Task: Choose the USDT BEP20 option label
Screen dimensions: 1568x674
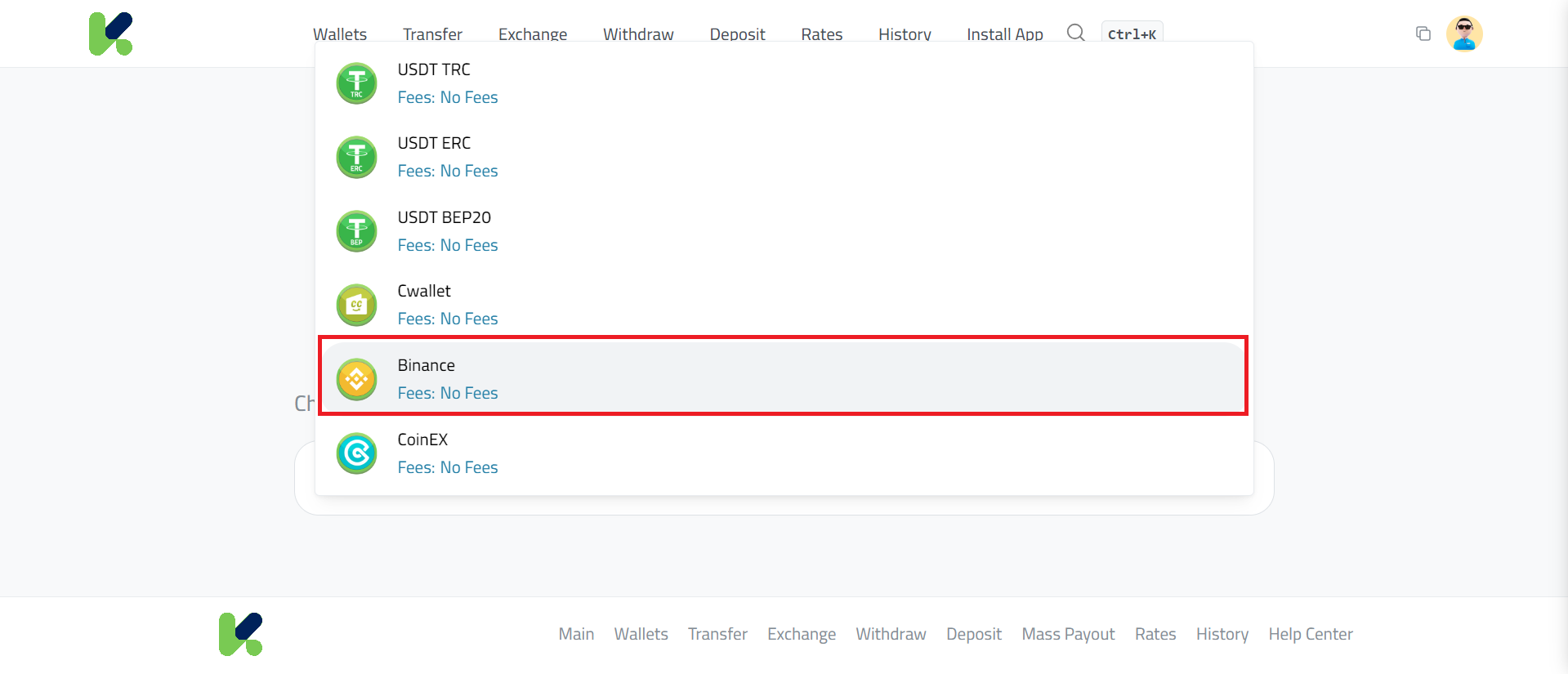Action: click(444, 217)
